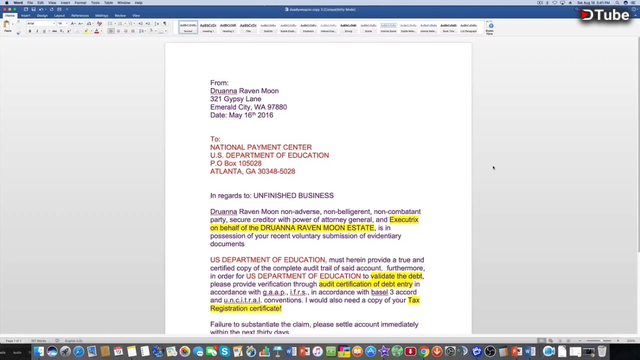The width and height of the screenshot is (640, 360).
Task: Click the Undo arrow icon
Action: (x=41, y=9)
